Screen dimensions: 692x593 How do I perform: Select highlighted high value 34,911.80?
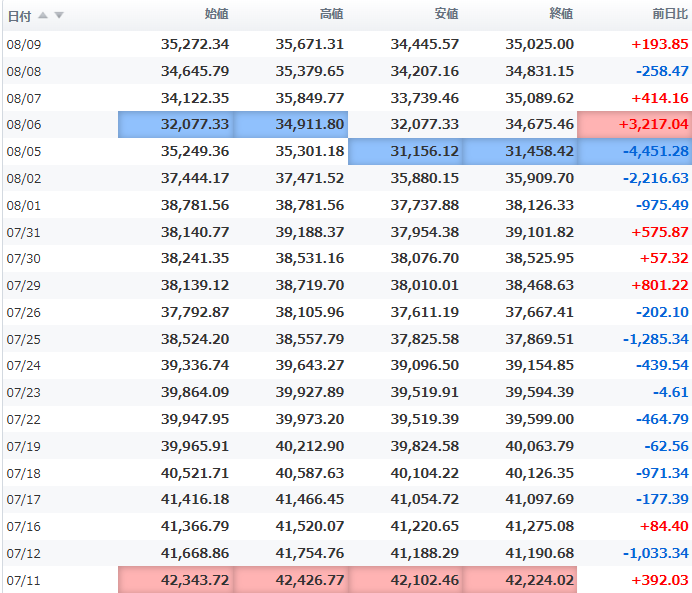pos(291,124)
